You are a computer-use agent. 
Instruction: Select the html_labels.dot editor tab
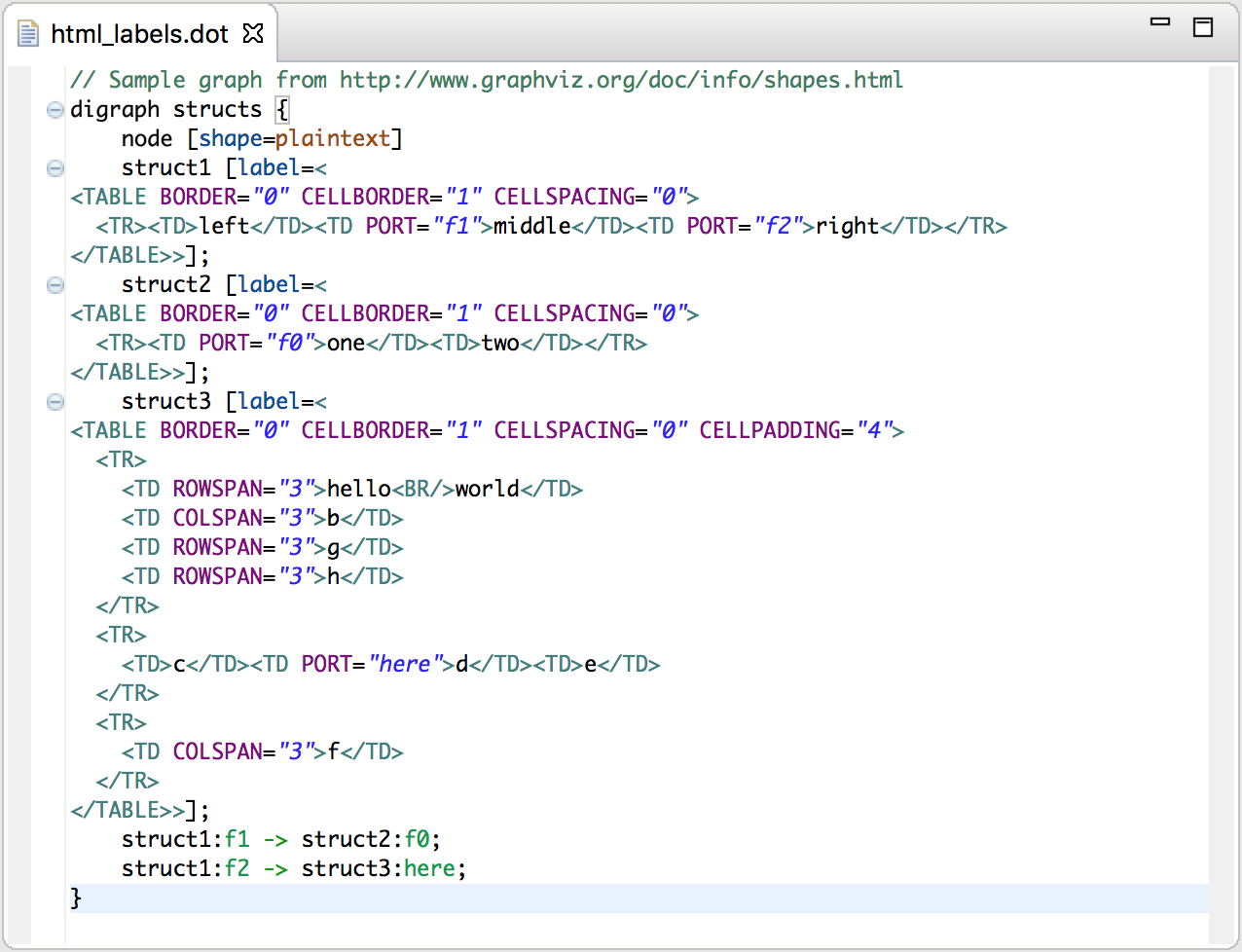click(x=139, y=34)
